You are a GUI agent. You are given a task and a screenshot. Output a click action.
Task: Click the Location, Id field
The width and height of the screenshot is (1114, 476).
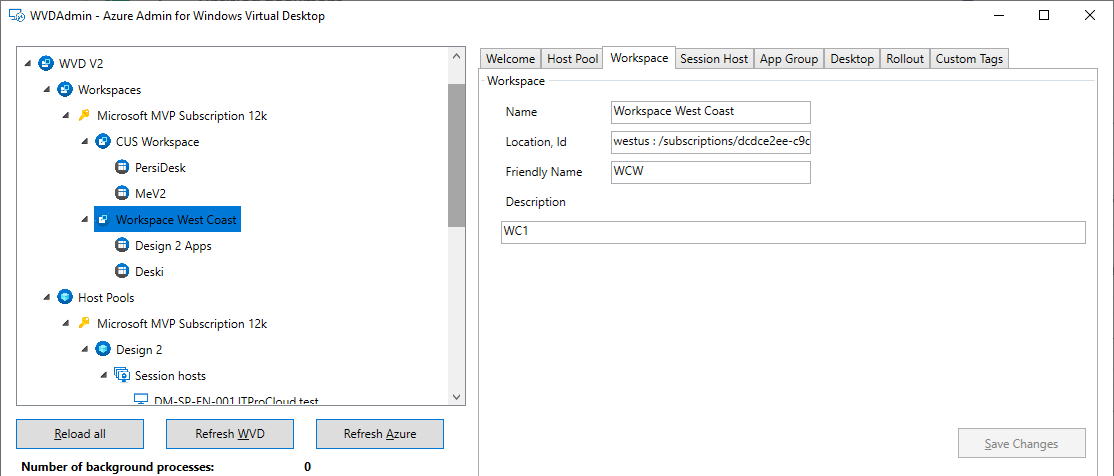pyautogui.click(x=710, y=142)
